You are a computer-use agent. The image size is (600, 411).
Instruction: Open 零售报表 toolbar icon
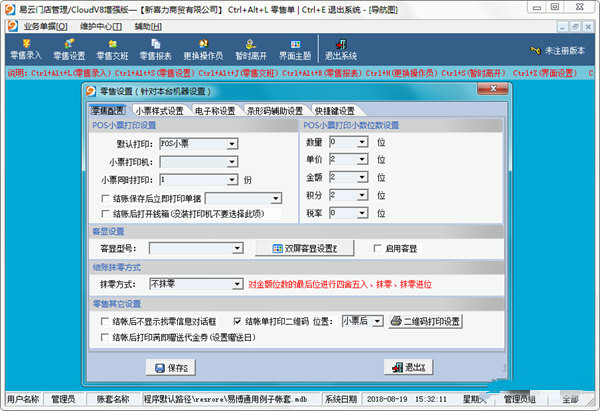pyautogui.click(x=155, y=50)
